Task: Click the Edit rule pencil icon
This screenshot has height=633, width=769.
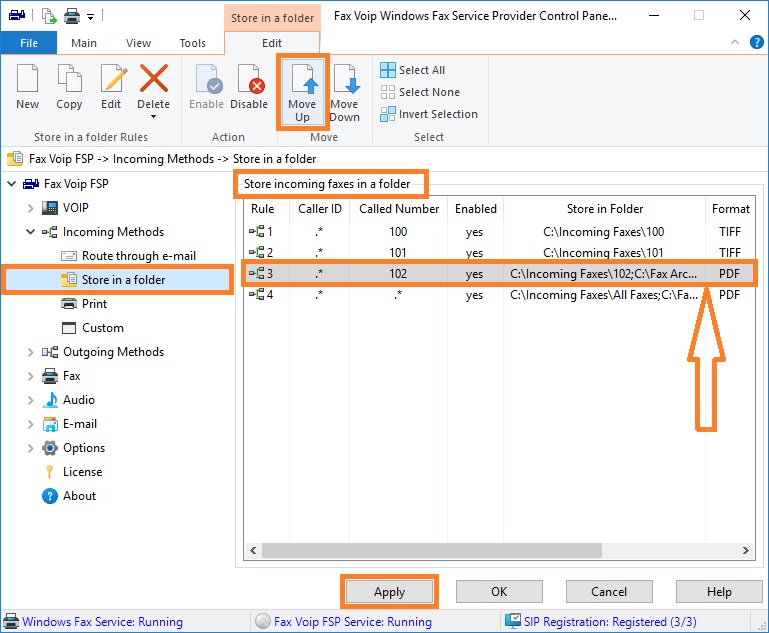Action: 113,78
